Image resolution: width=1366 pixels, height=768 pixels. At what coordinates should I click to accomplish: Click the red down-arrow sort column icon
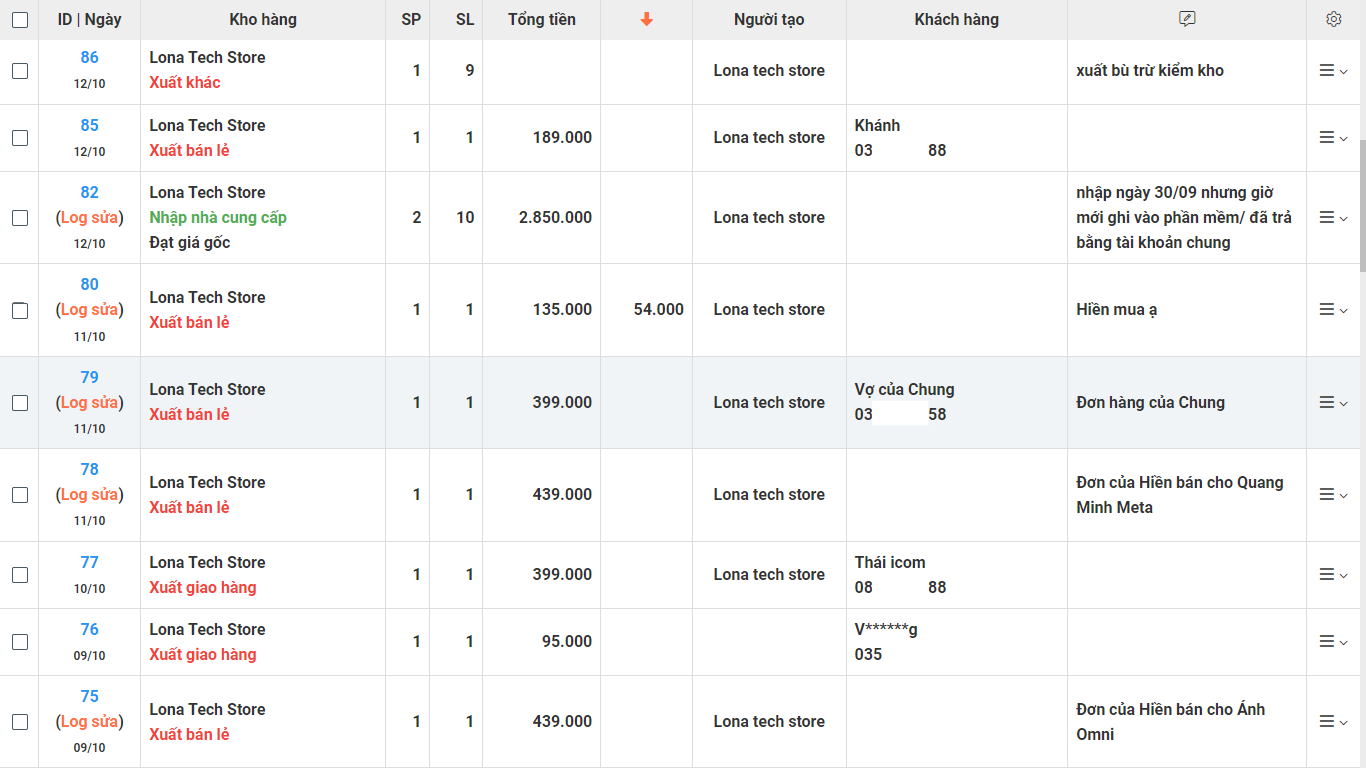[646, 19]
